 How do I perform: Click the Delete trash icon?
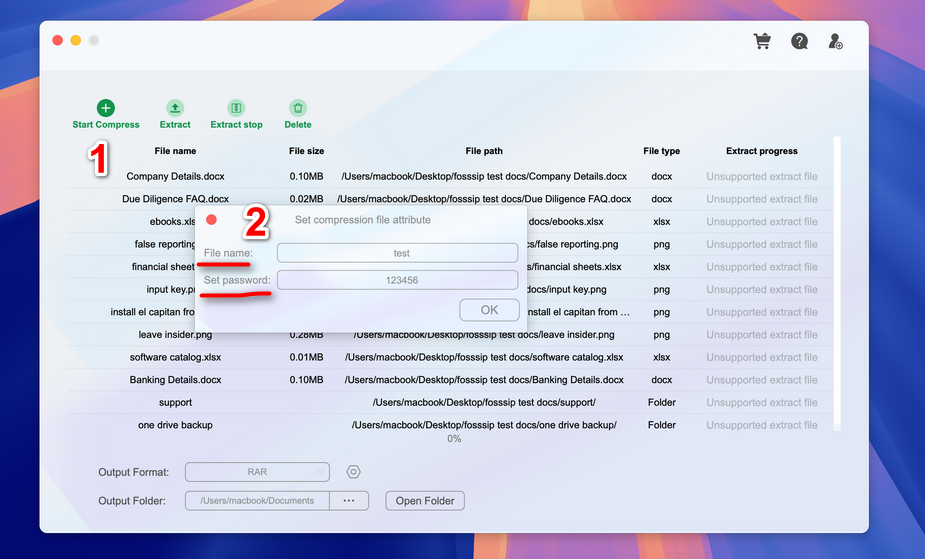point(297,108)
